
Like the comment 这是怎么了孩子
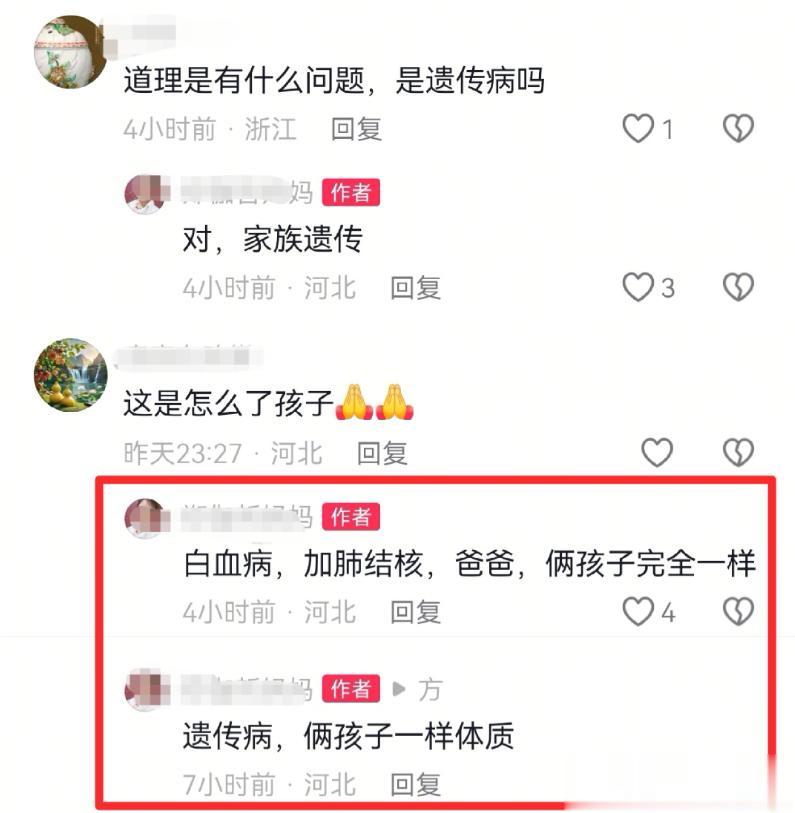coord(657,453)
